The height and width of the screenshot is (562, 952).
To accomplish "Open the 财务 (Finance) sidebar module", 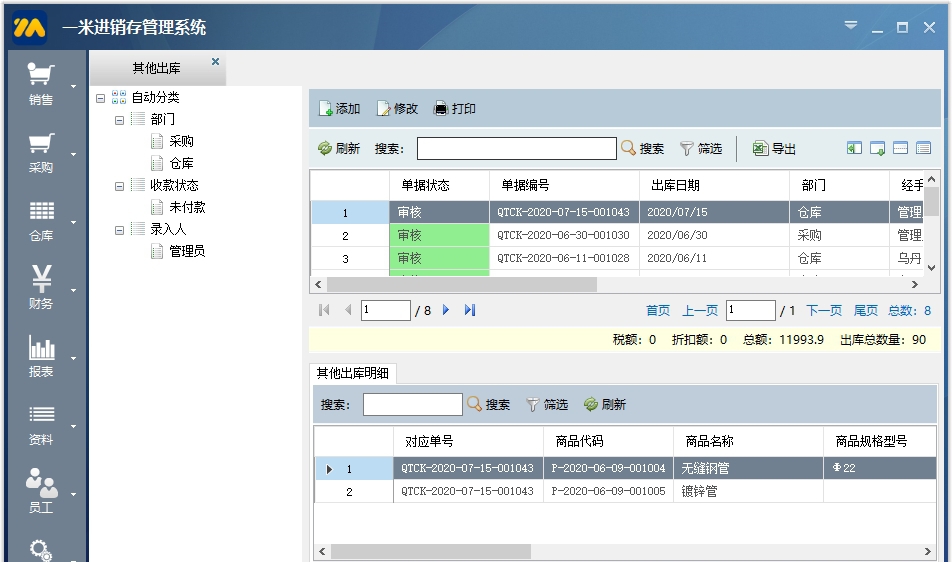I will 41,288.
